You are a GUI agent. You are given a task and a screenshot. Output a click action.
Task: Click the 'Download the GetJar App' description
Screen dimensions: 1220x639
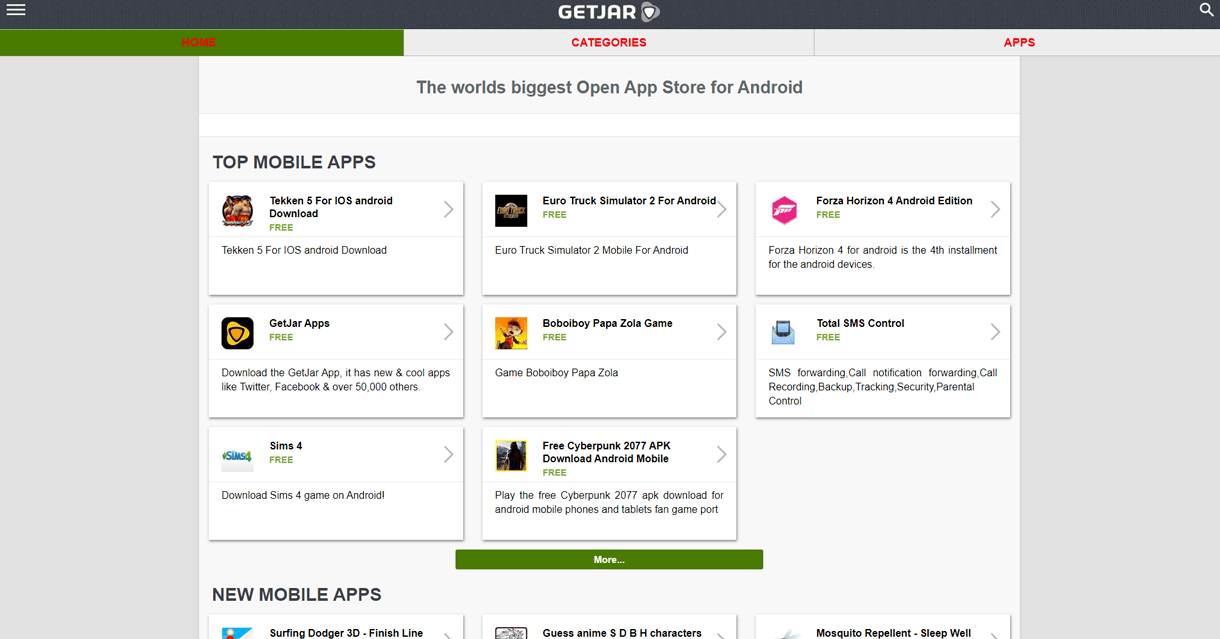[x=336, y=380]
